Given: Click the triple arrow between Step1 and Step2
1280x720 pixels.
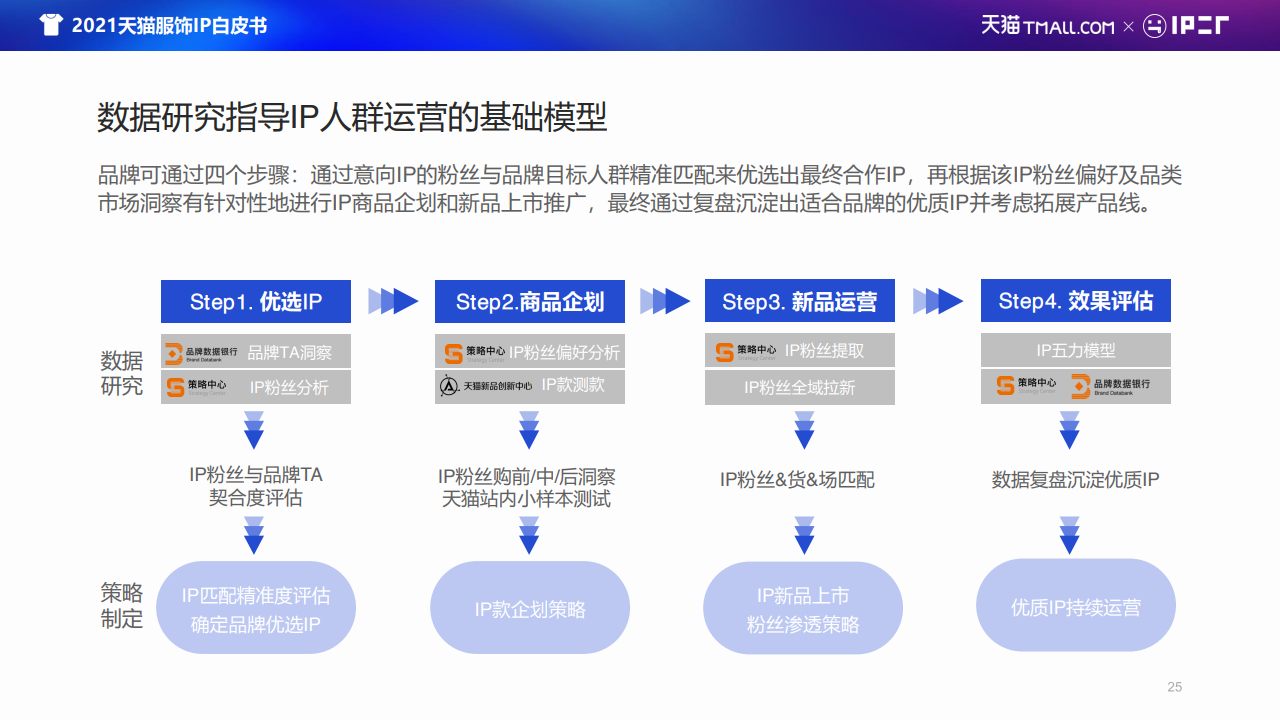Looking at the screenshot, I should point(393,301).
